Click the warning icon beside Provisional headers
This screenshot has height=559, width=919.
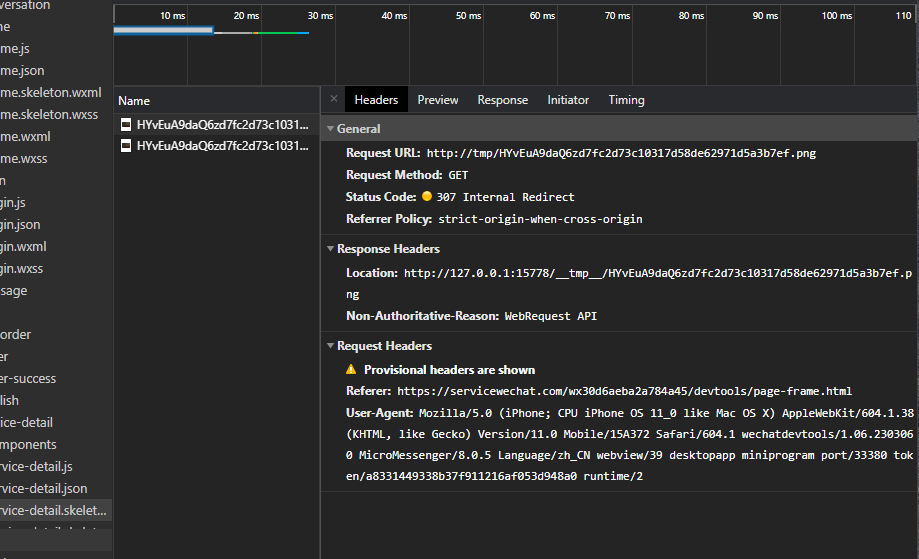coord(351,370)
